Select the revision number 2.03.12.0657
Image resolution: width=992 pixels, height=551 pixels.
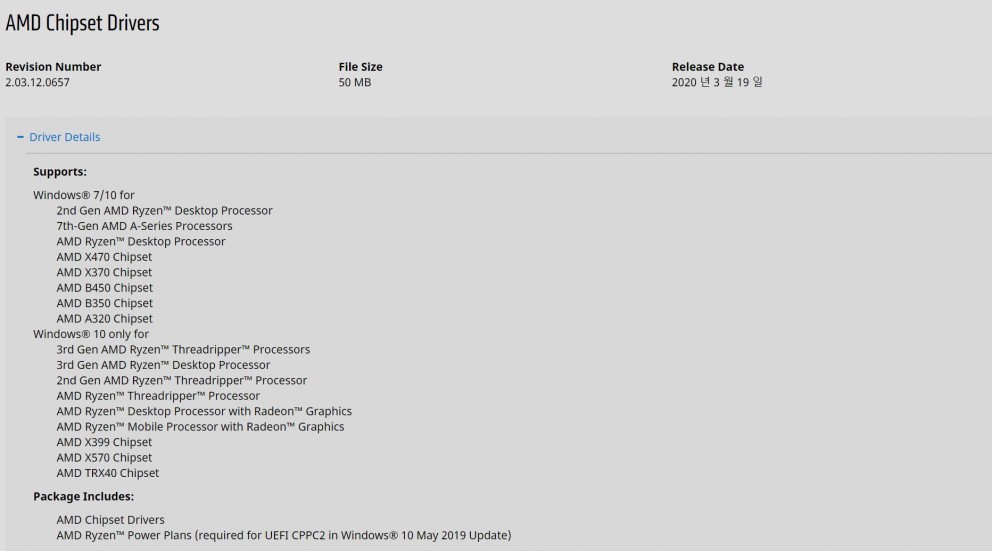click(x=37, y=83)
